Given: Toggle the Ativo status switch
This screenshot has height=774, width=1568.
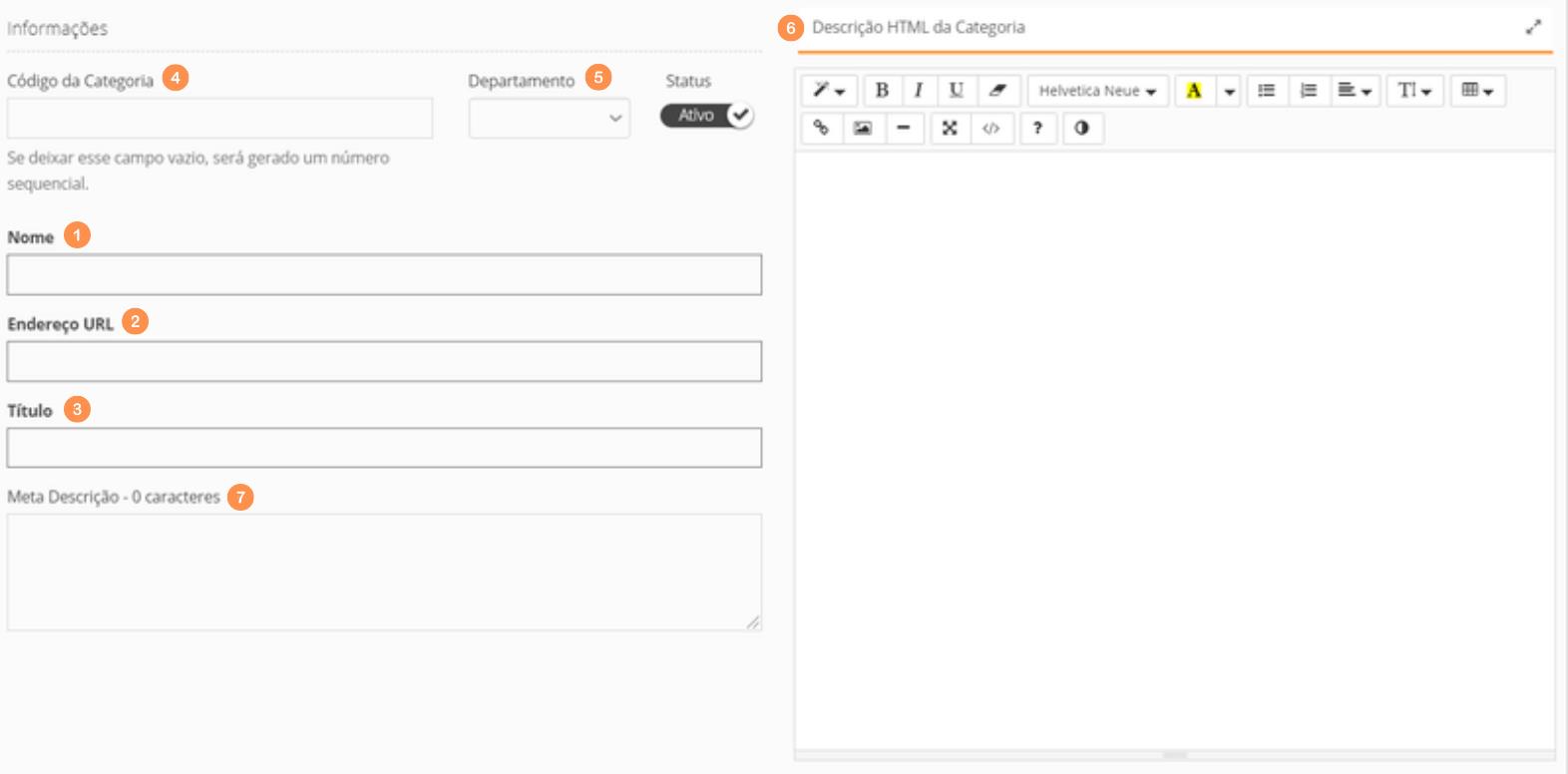Looking at the screenshot, I should [x=706, y=116].
